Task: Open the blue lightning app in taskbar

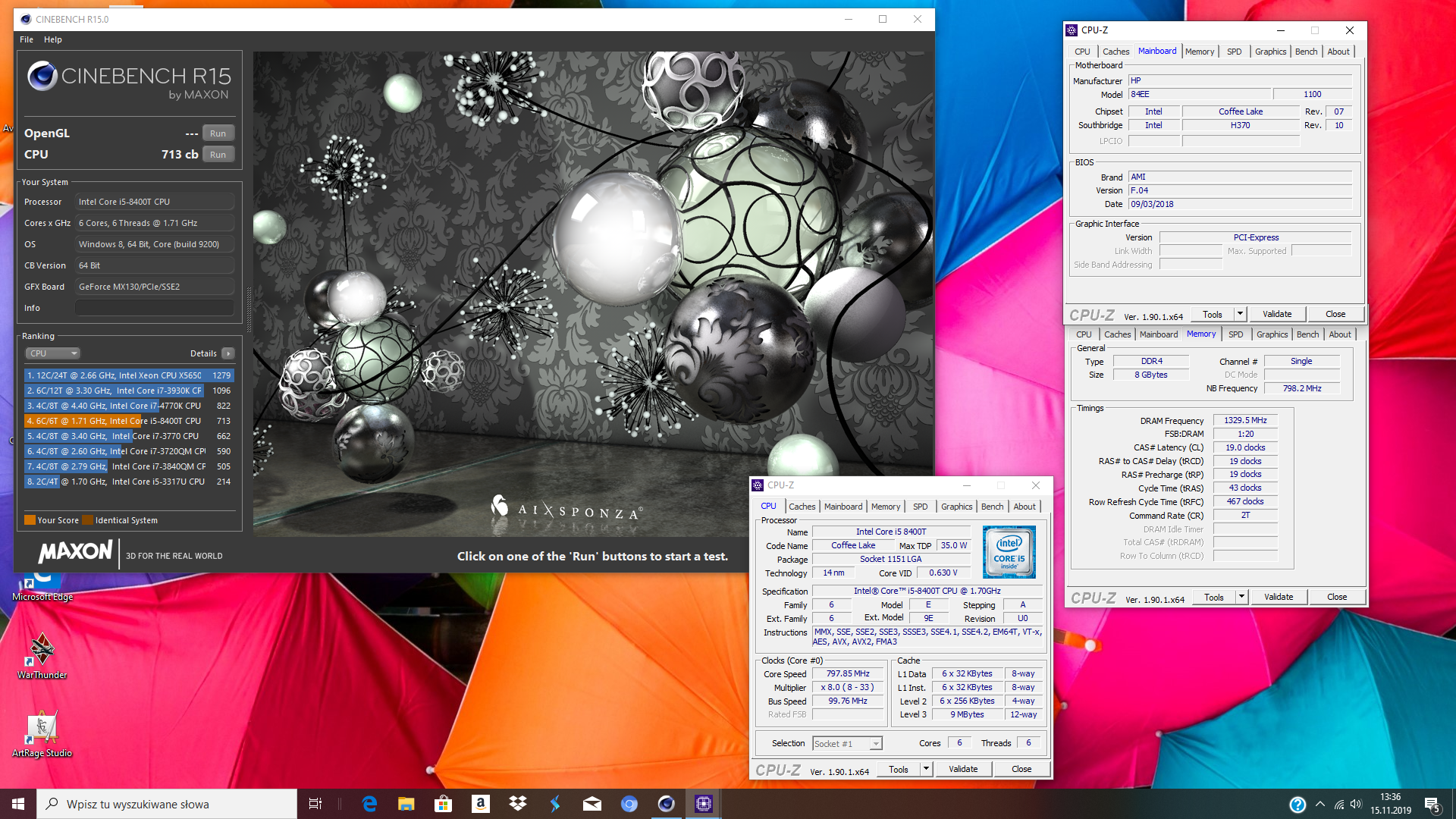Action: pyautogui.click(x=555, y=804)
